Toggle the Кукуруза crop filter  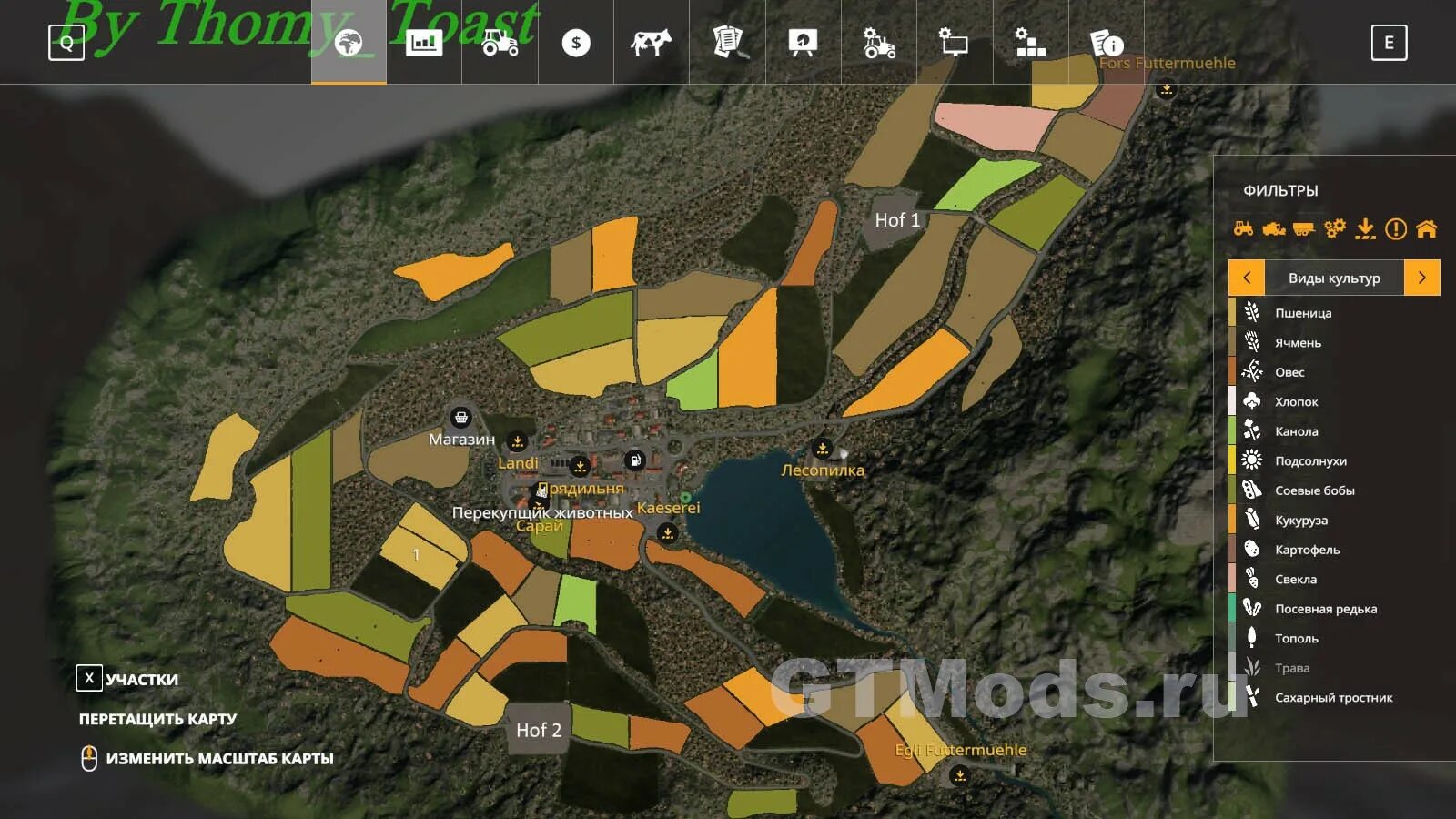tap(1335, 520)
